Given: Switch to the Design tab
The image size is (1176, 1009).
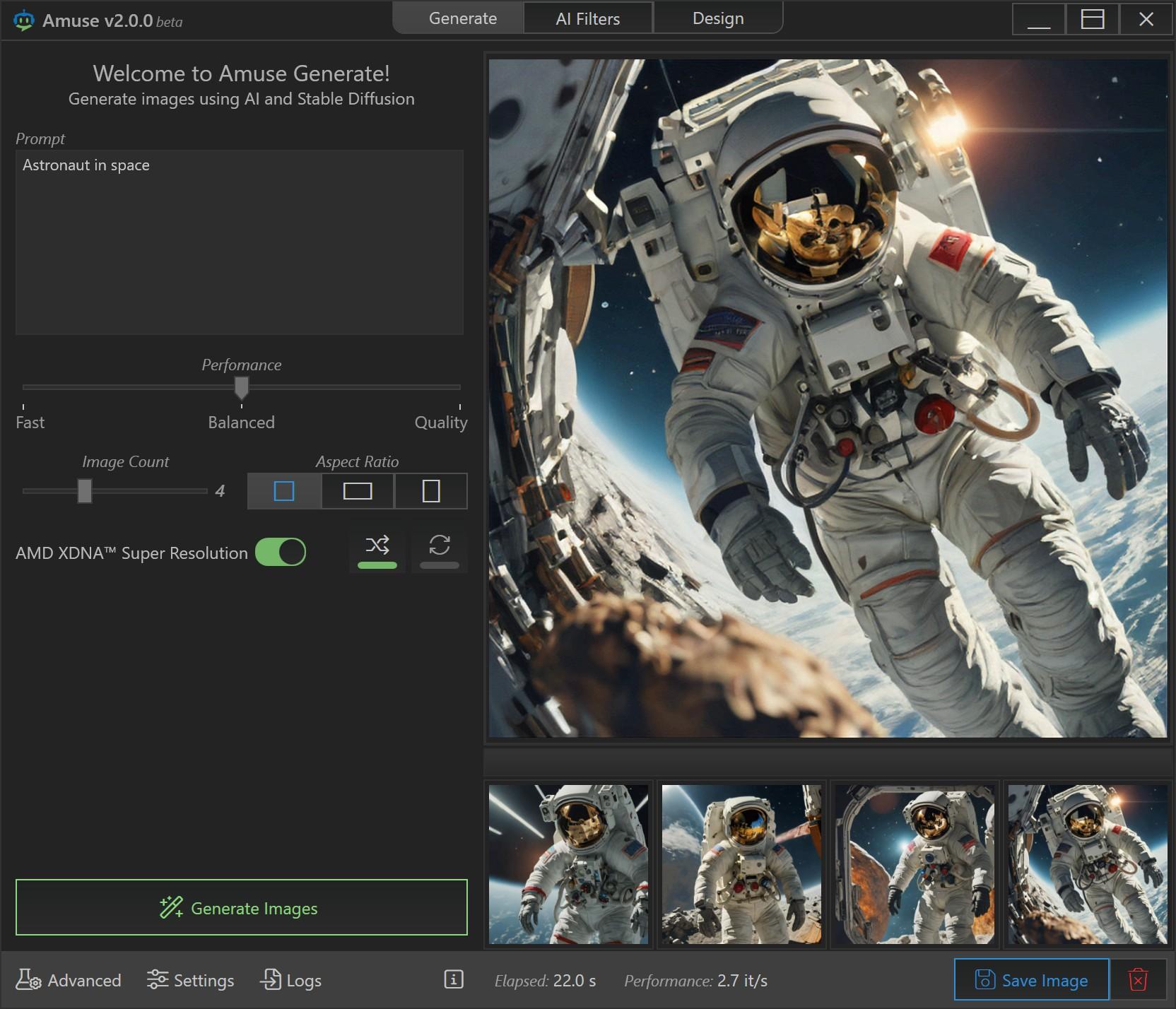Looking at the screenshot, I should point(718,18).
